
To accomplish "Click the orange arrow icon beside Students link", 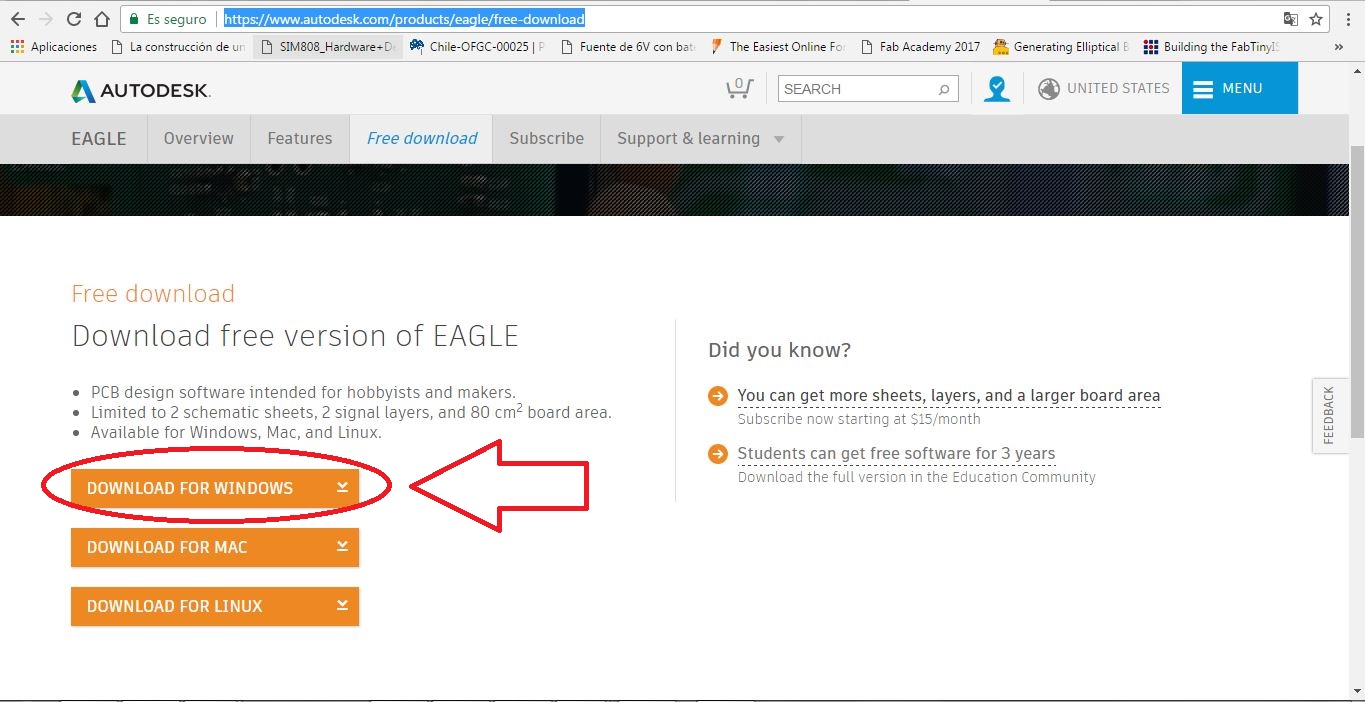I will tap(717, 454).
